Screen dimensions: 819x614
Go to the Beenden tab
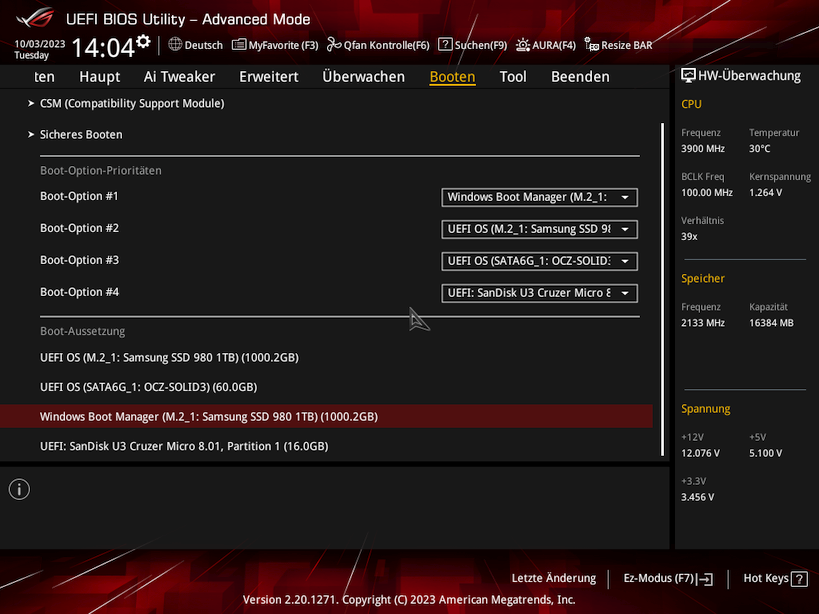[580, 77]
